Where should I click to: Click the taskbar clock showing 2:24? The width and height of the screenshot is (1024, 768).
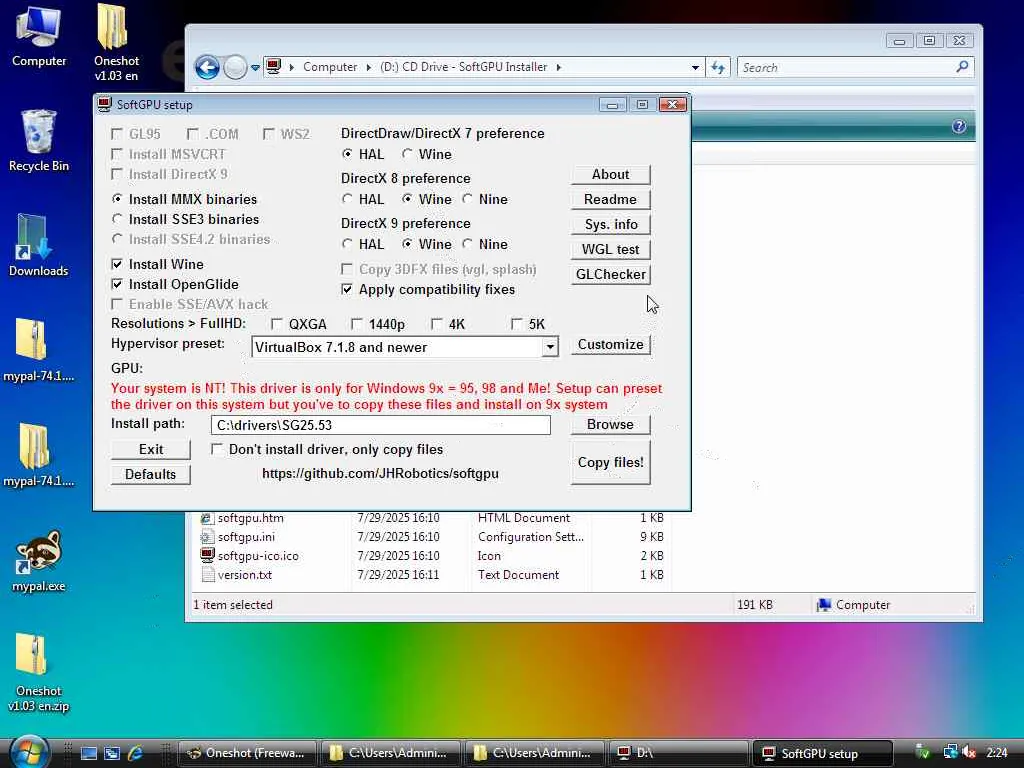997,753
